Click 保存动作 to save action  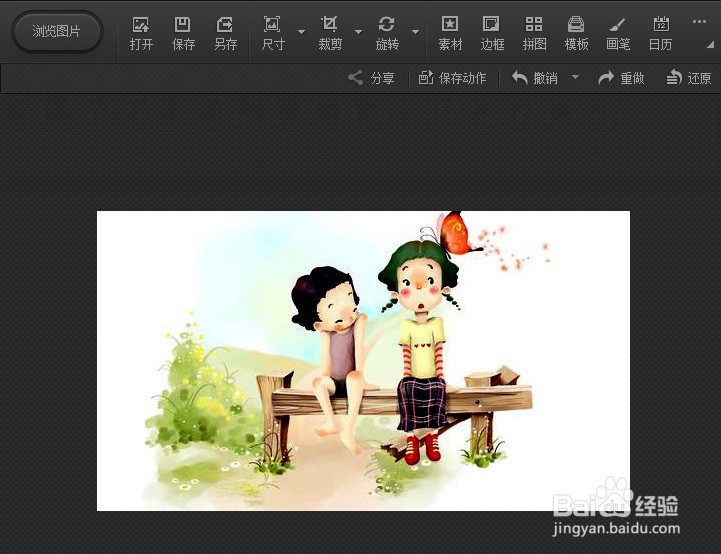[452, 78]
